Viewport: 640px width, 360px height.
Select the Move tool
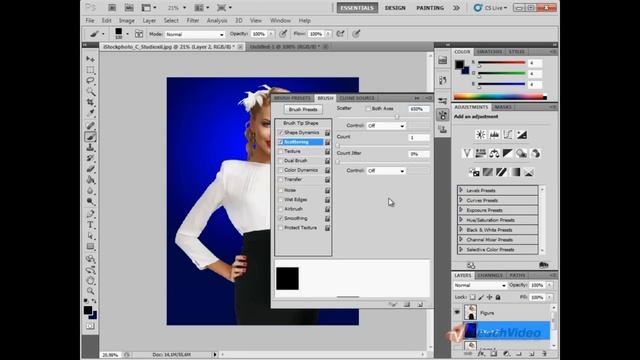90,59
